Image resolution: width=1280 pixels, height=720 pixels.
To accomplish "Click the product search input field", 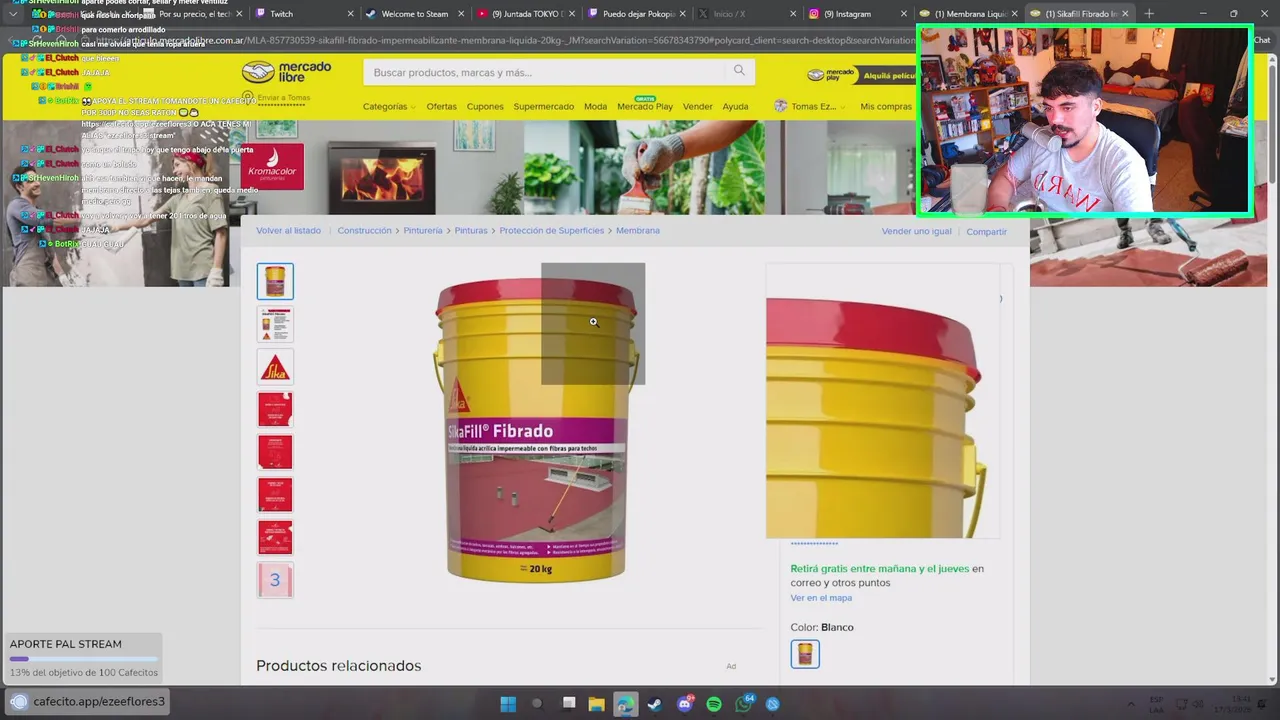I will point(546,72).
